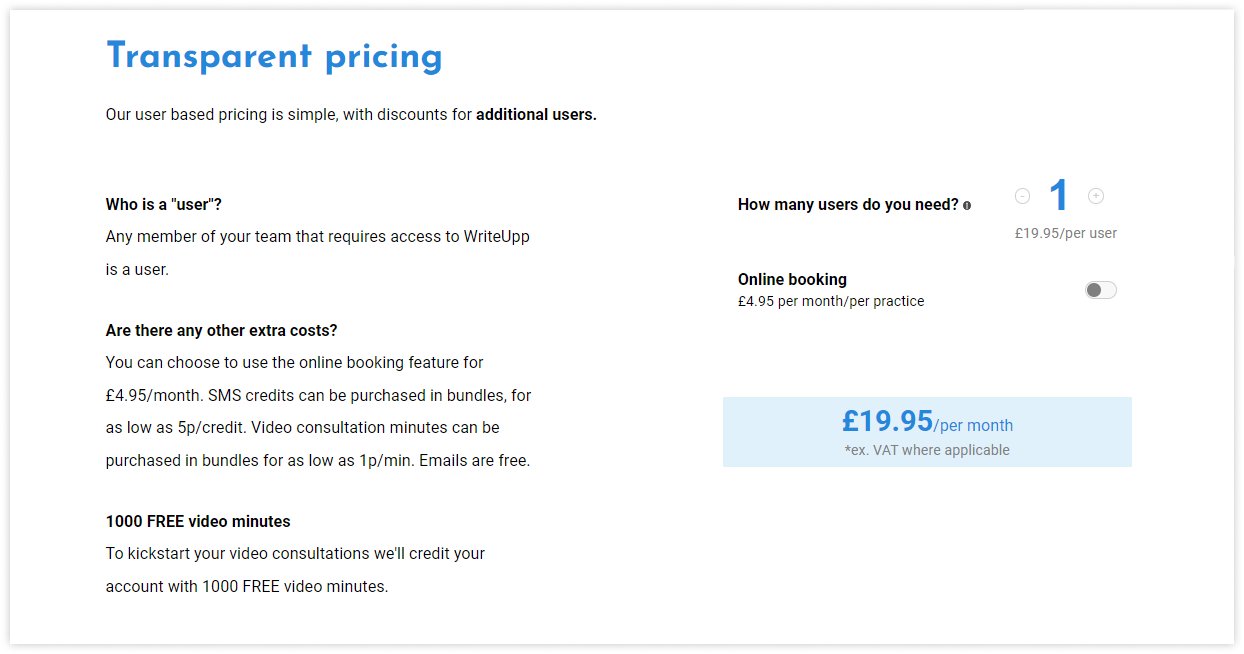The height and width of the screenshot is (654, 1244).
Task: Select the Who is a user heading
Action: click(x=163, y=204)
